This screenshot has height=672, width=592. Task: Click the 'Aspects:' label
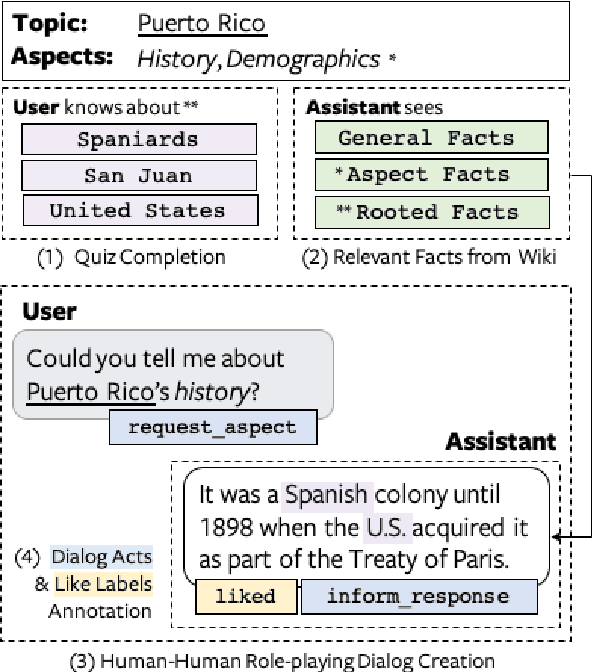(63, 57)
